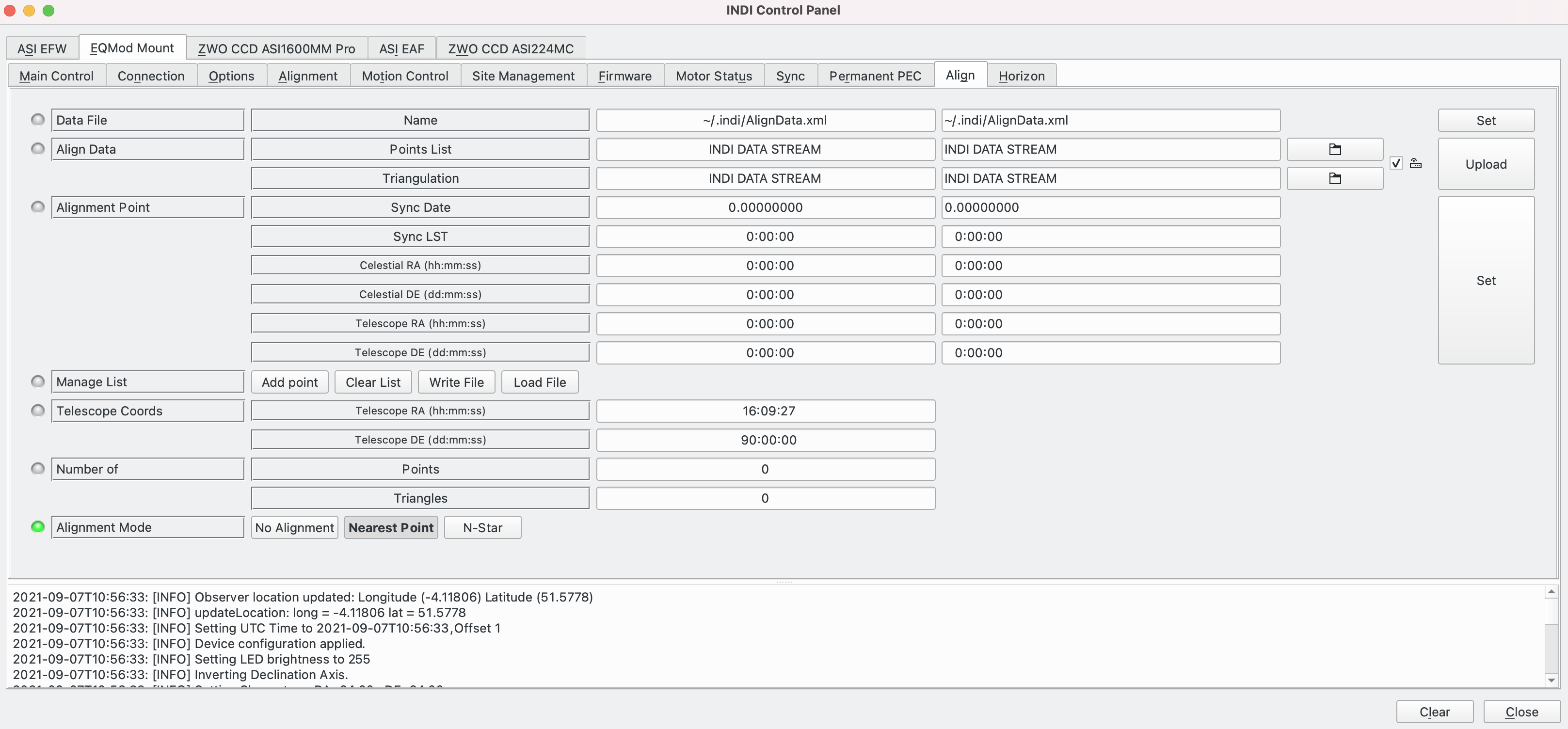
Task: Clear the log messages
Action: tap(1435, 712)
